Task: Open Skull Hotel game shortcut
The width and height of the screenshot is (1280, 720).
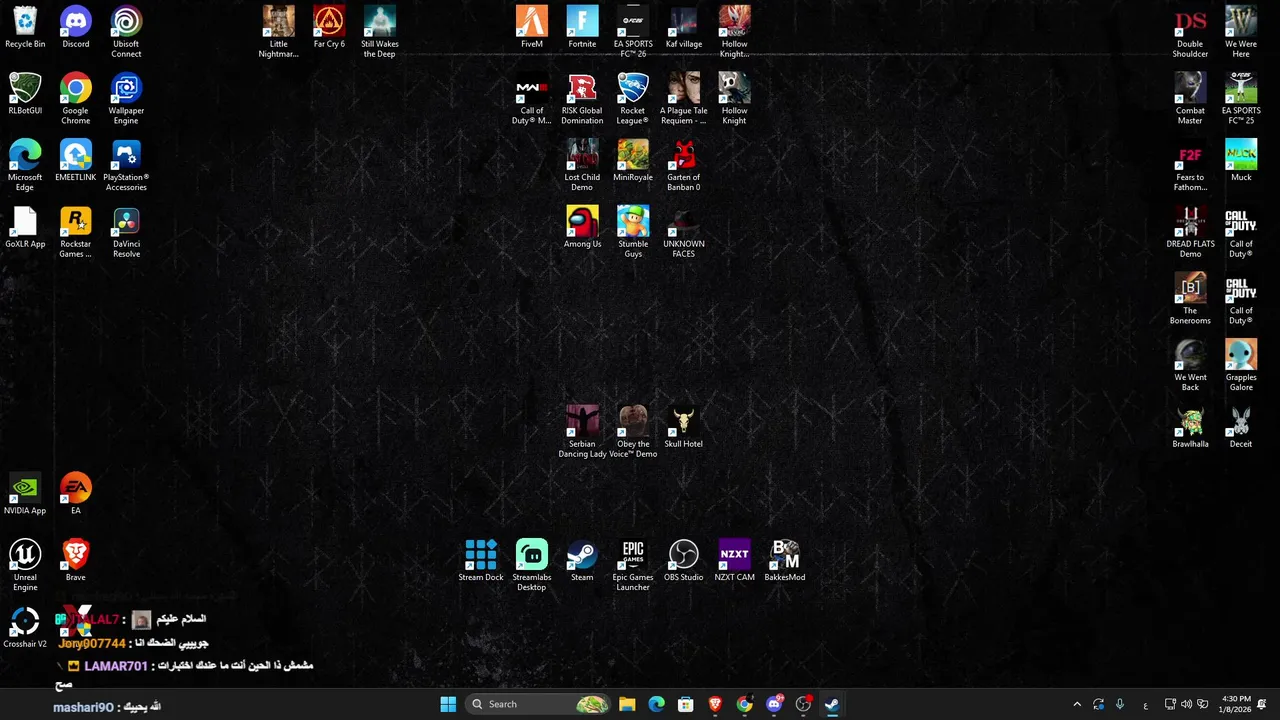Action: tap(684, 427)
